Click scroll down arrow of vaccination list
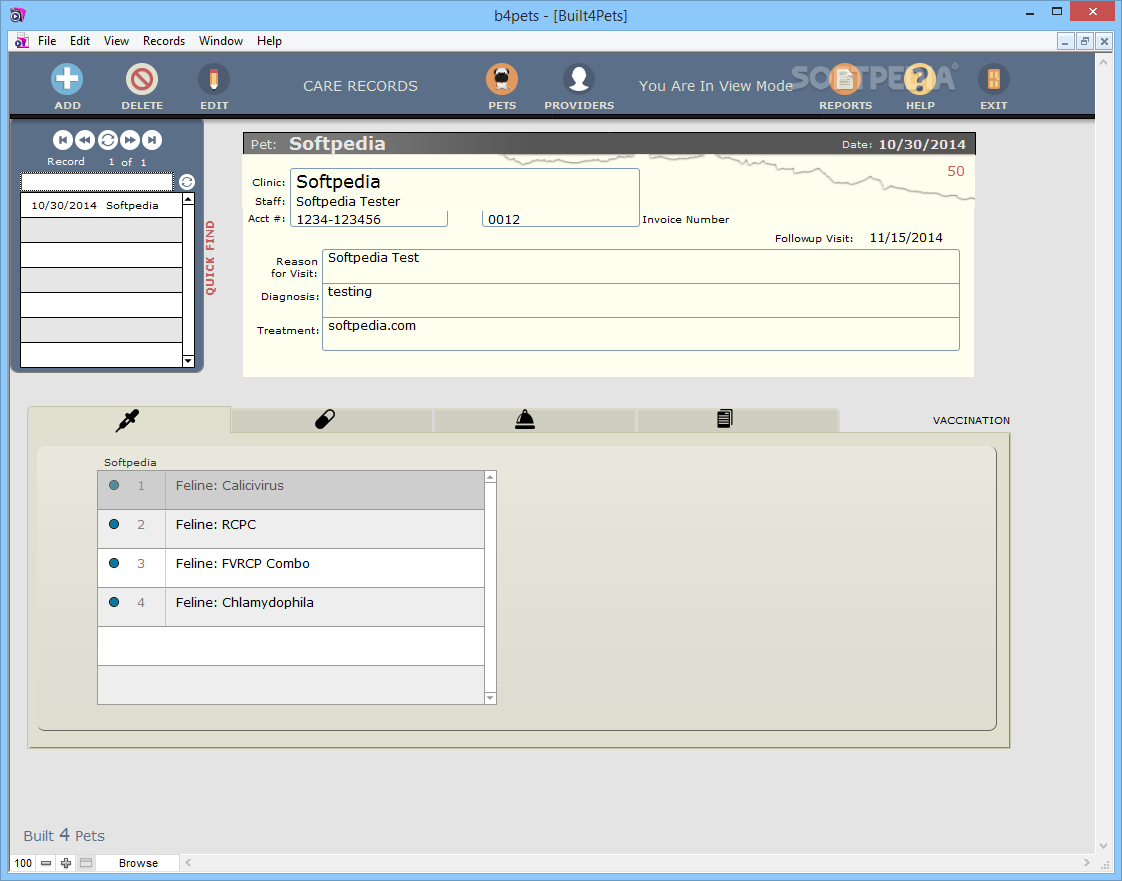The width and height of the screenshot is (1122, 881). click(490, 698)
